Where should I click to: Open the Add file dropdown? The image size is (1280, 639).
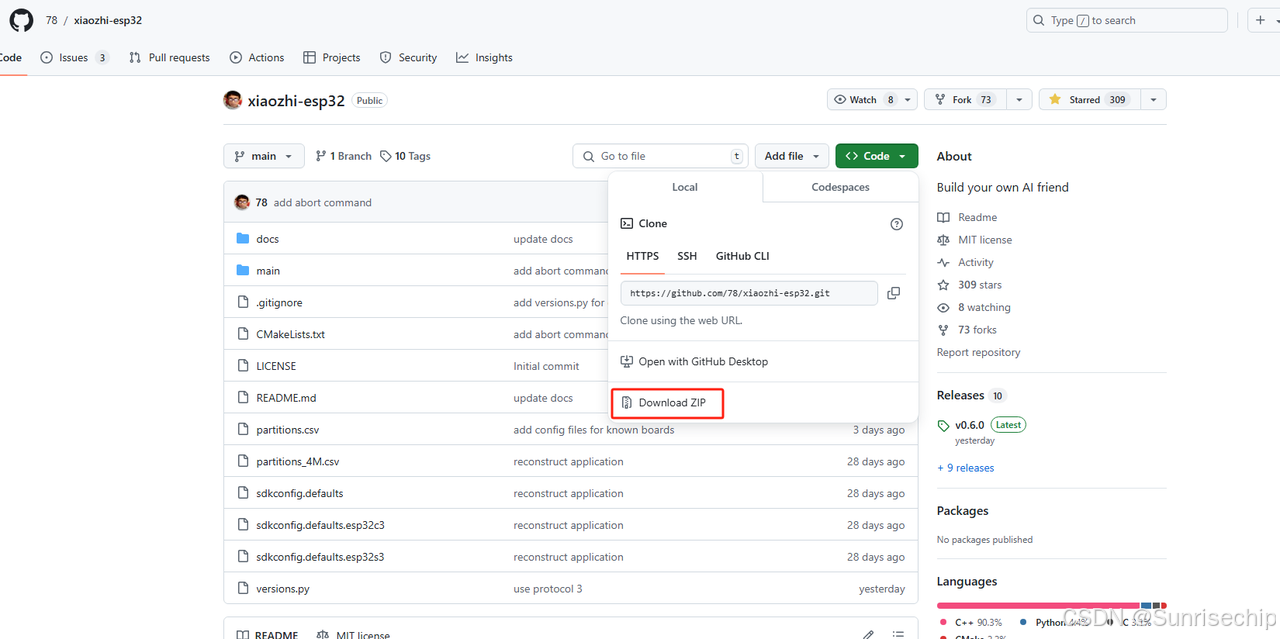click(792, 156)
